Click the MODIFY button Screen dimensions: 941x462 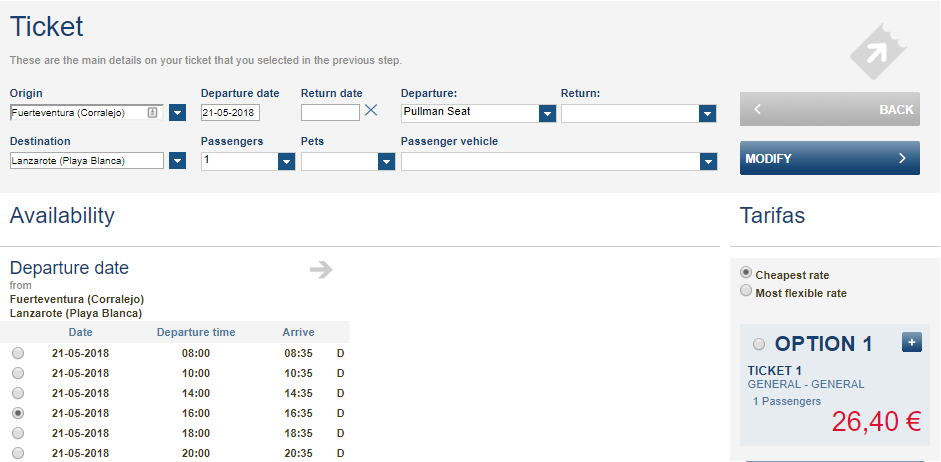(x=829, y=158)
